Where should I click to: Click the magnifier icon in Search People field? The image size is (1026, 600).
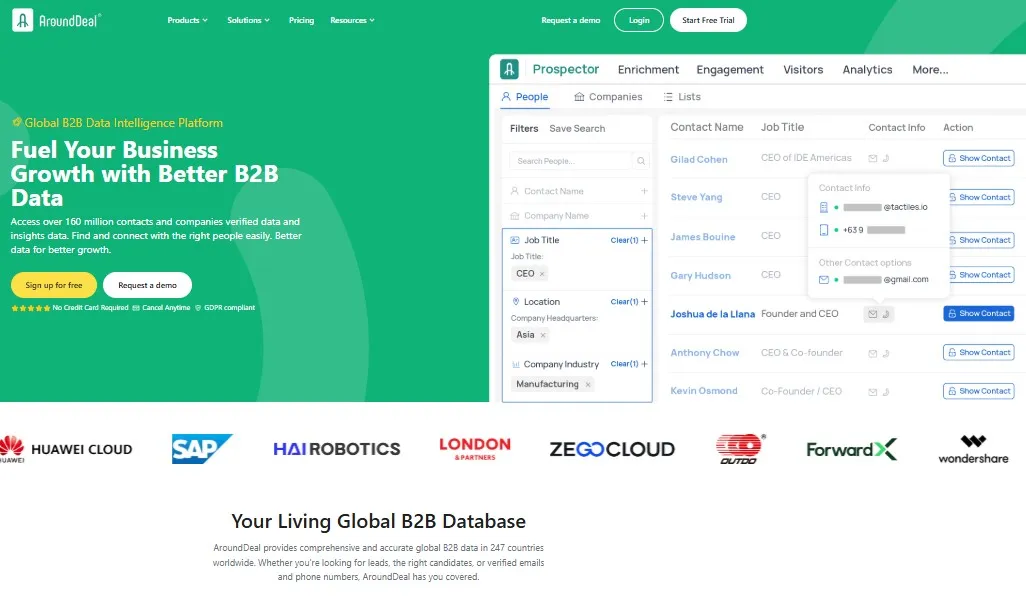tap(640, 160)
